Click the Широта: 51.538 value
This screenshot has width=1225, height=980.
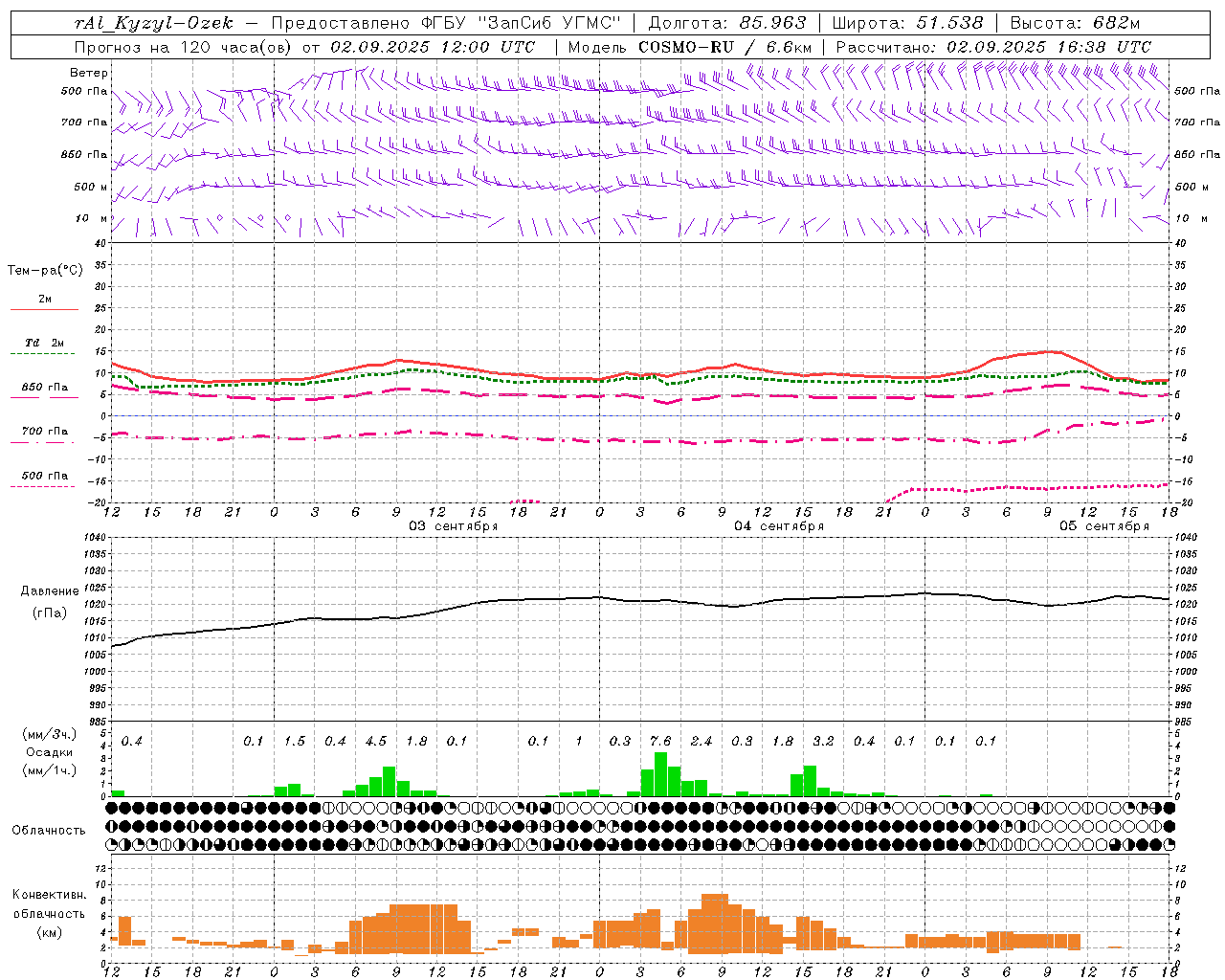pos(907,23)
